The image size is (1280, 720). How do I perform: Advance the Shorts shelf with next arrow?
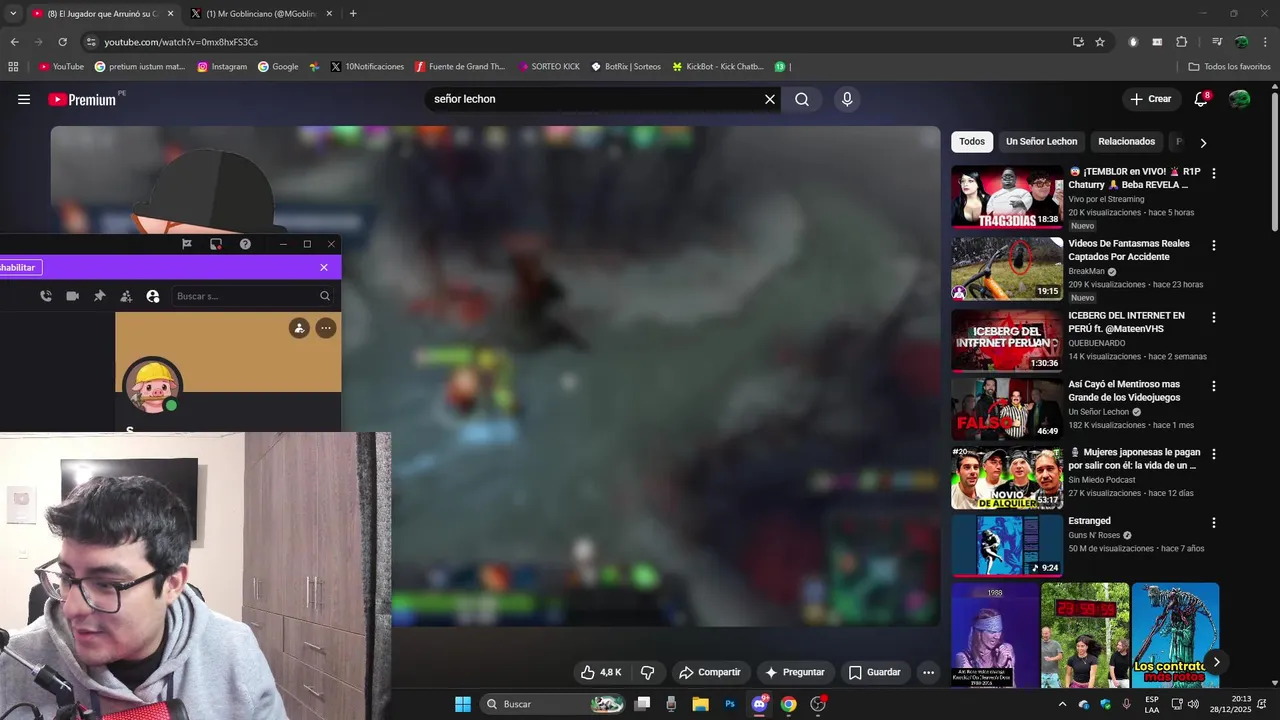1216,662
